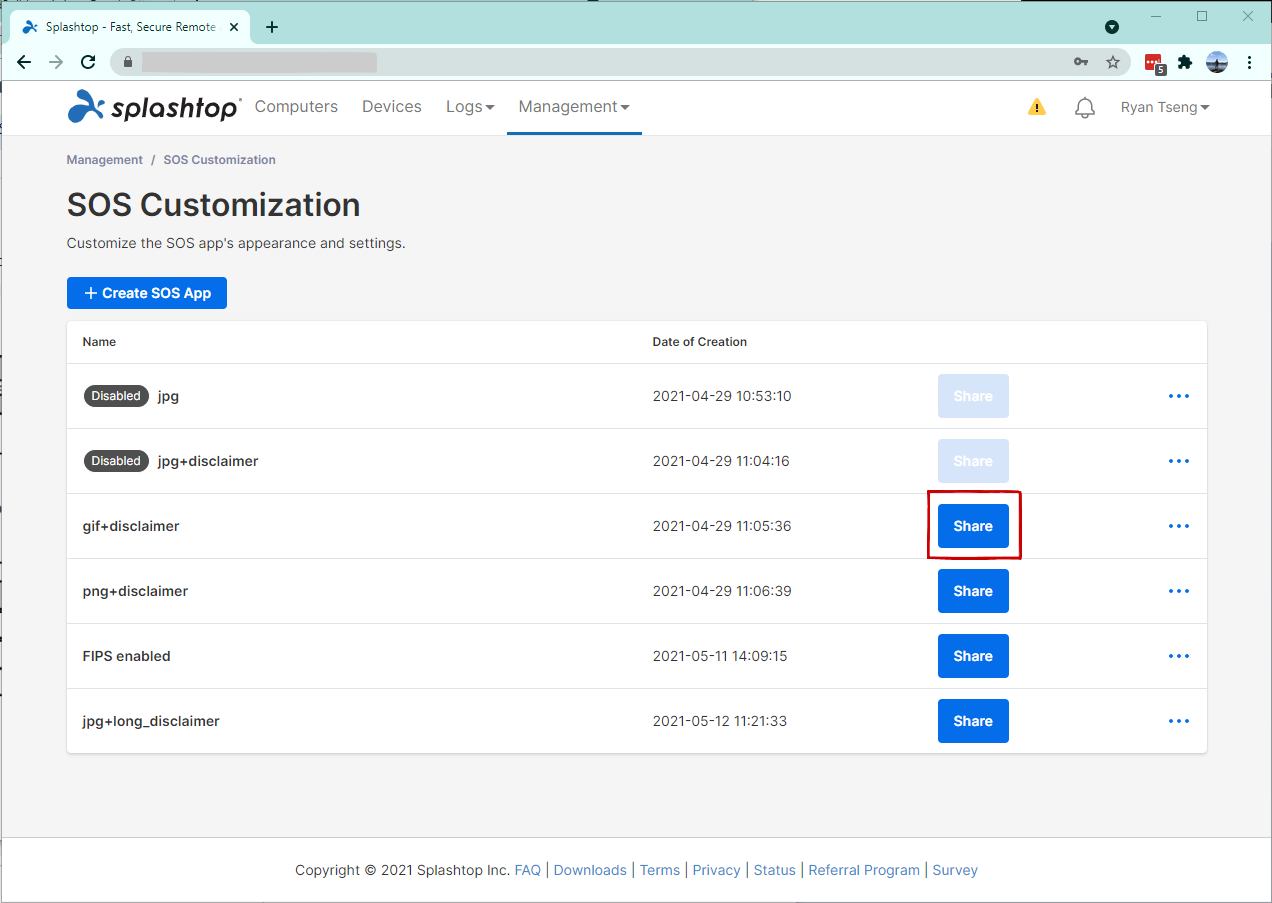Screen dimensions: 1272x903
Task: Expand the Logs dropdown
Action: (x=470, y=107)
